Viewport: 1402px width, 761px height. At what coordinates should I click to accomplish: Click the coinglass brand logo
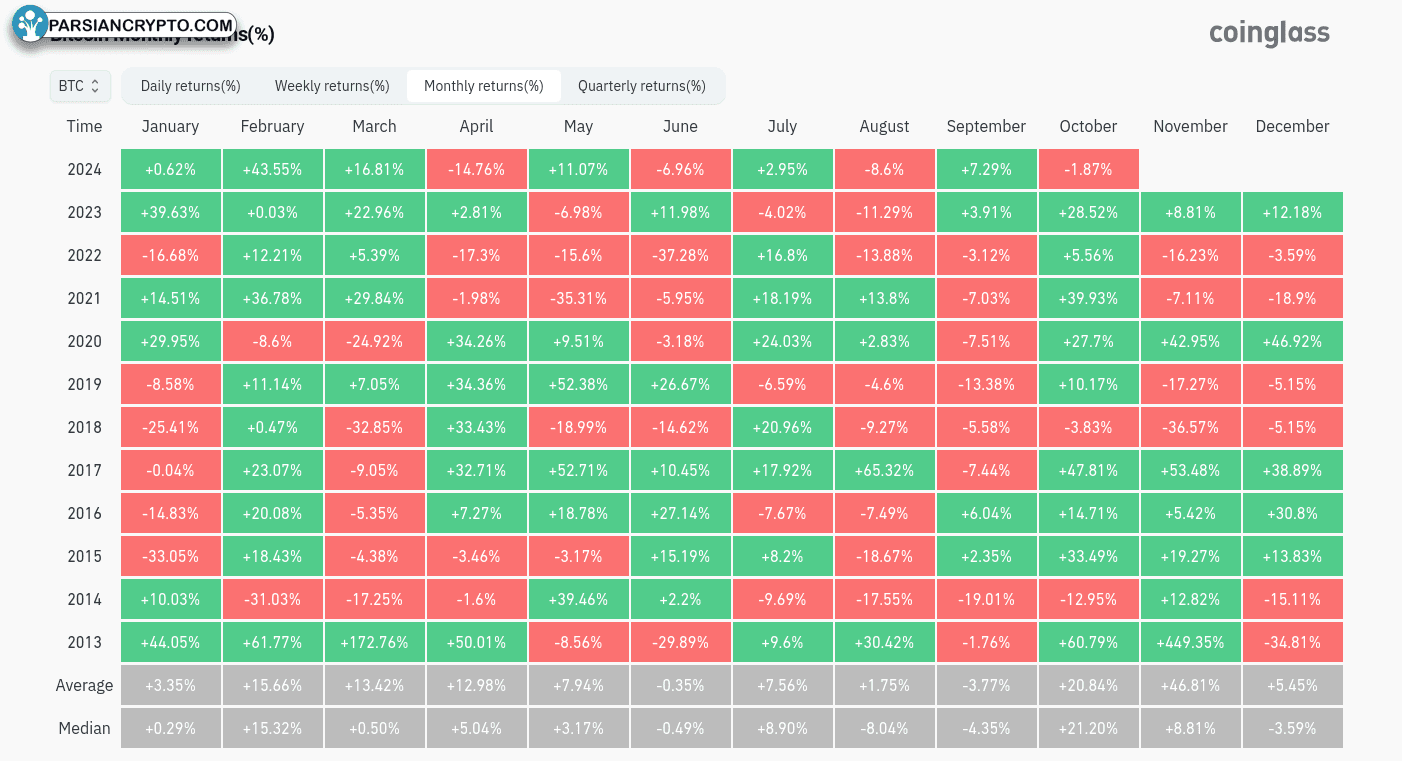click(x=1269, y=34)
